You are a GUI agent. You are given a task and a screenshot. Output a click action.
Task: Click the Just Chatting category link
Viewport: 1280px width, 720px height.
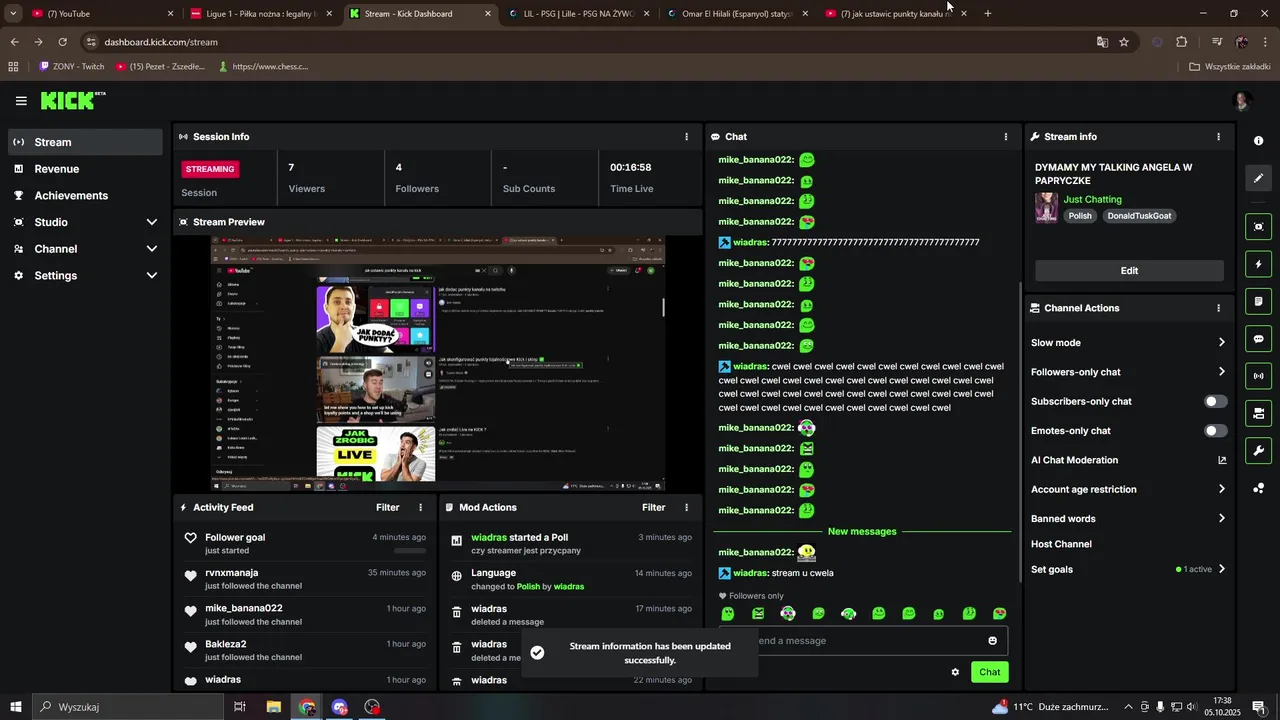click(x=1092, y=200)
